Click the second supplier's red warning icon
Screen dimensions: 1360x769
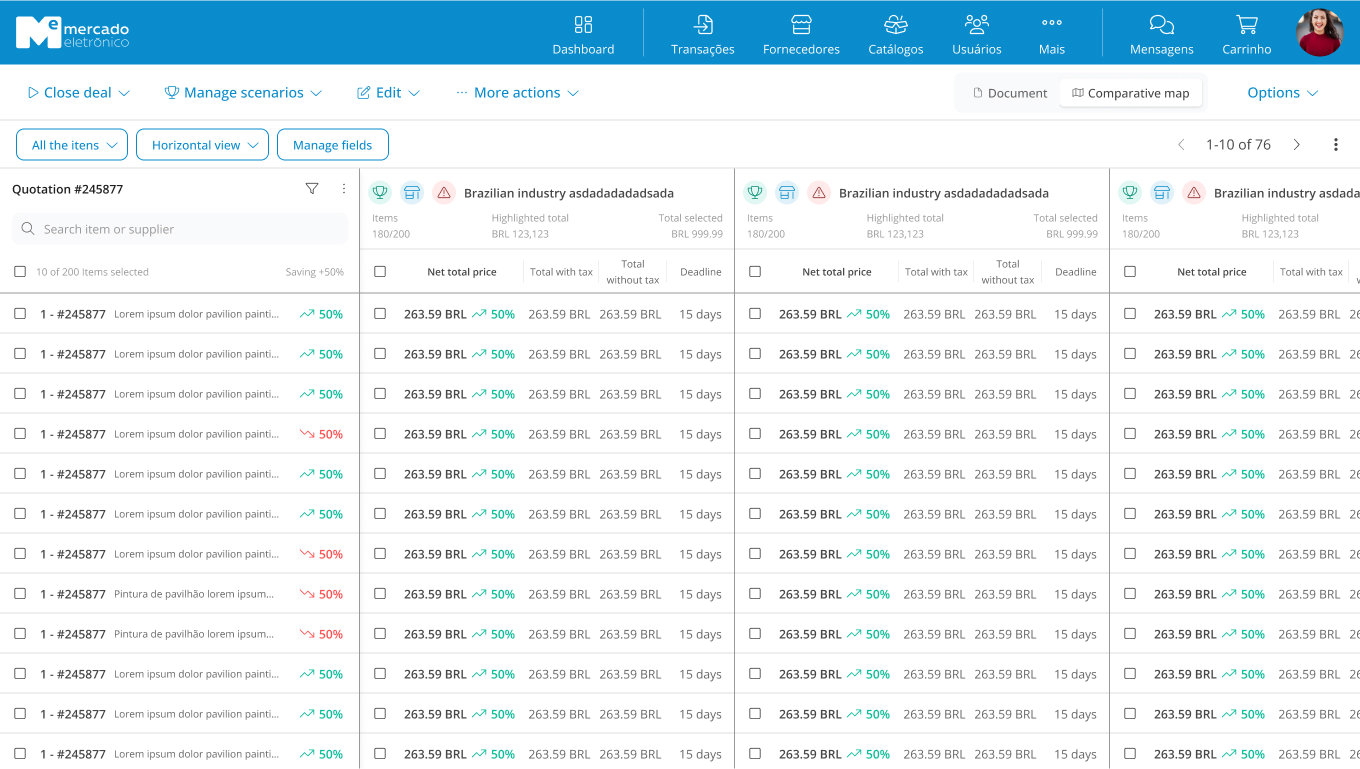(x=819, y=193)
